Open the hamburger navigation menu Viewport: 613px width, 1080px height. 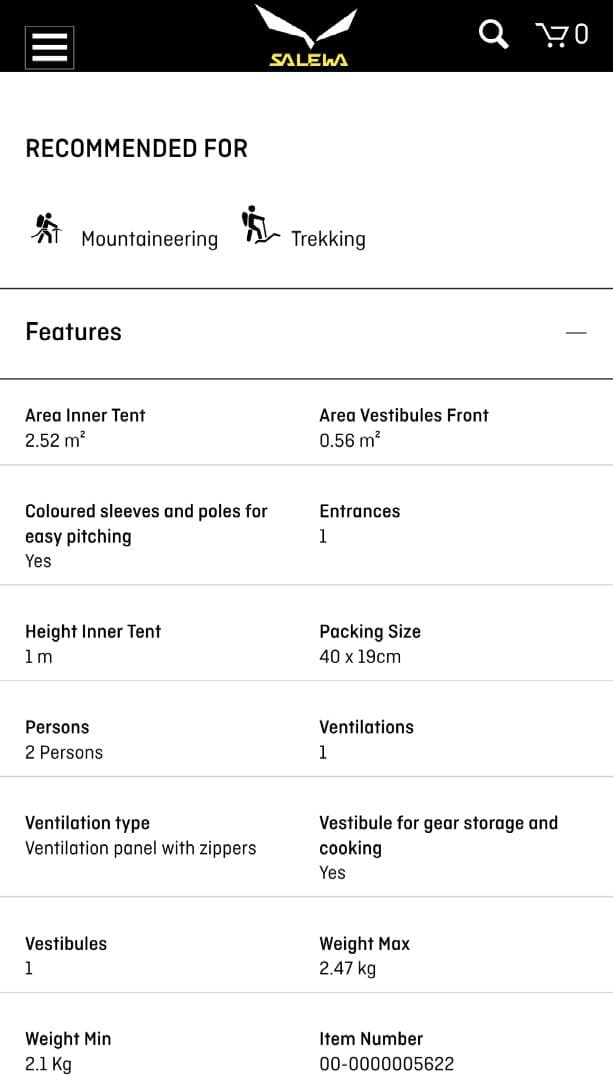(49, 46)
